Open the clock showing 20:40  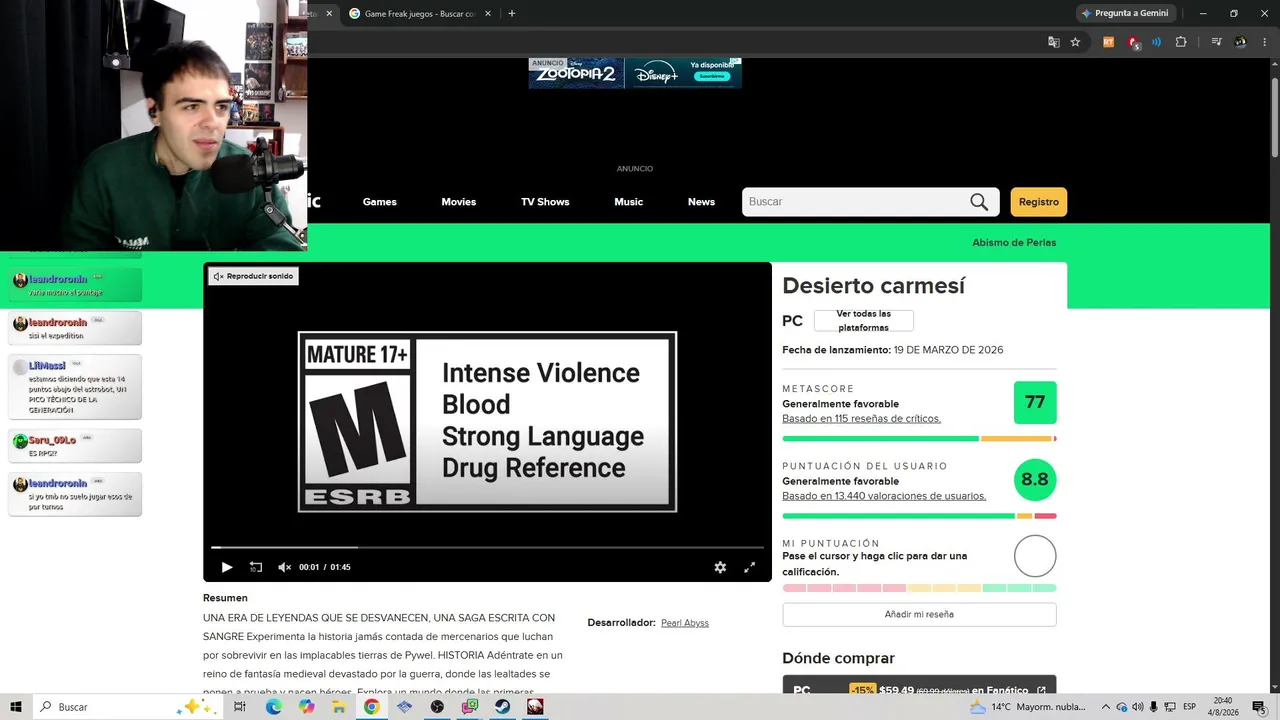pos(1224,707)
